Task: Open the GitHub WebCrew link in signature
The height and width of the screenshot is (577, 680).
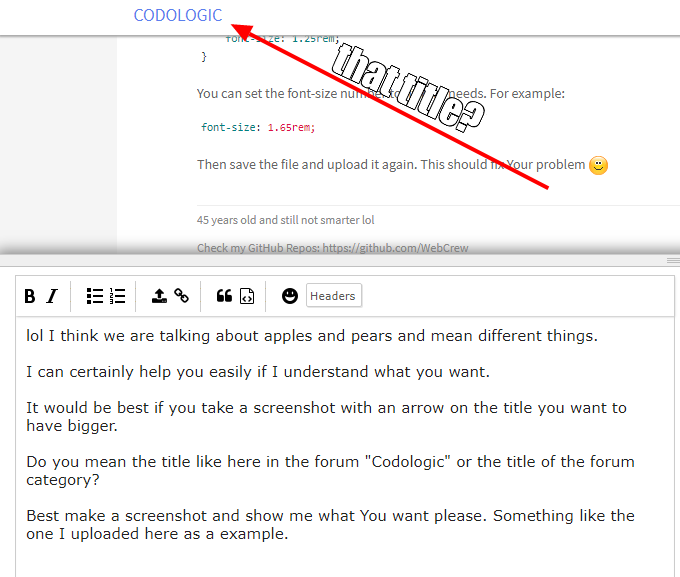Action: [x=395, y=248]
